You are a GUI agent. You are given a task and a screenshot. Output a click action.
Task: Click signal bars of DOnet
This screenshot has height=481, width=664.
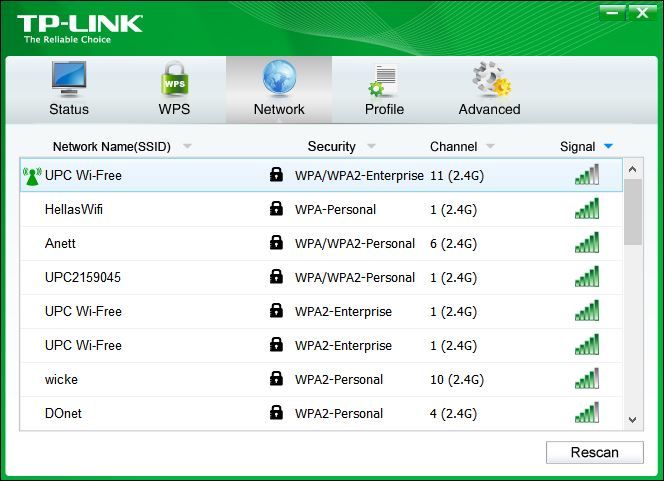coord(587,412)
